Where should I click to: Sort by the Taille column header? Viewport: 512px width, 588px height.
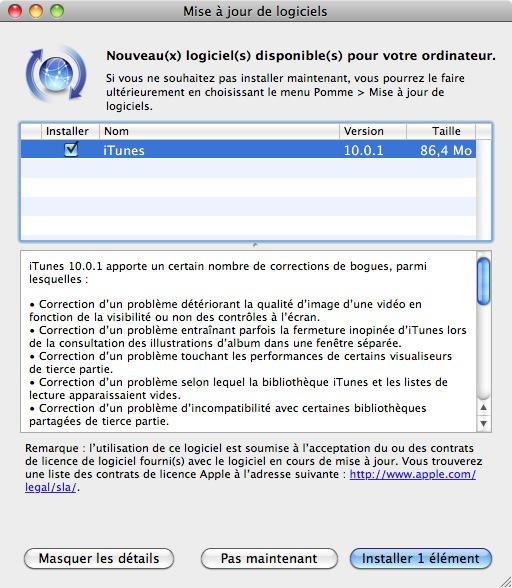pyautogui.click(x=441, y=131)
